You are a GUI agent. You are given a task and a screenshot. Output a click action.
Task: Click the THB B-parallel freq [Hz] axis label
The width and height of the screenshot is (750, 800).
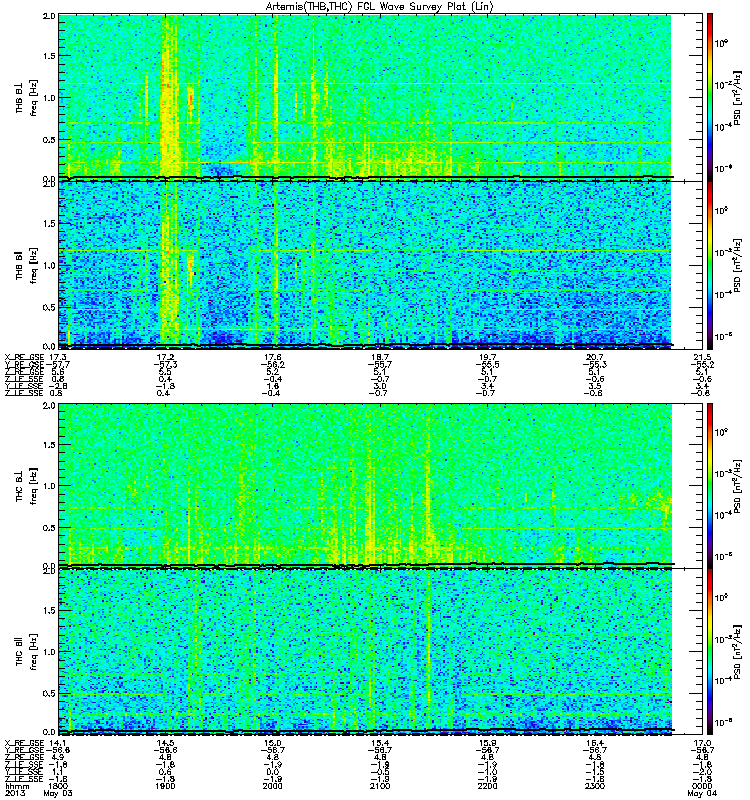(x=34, y=265)
